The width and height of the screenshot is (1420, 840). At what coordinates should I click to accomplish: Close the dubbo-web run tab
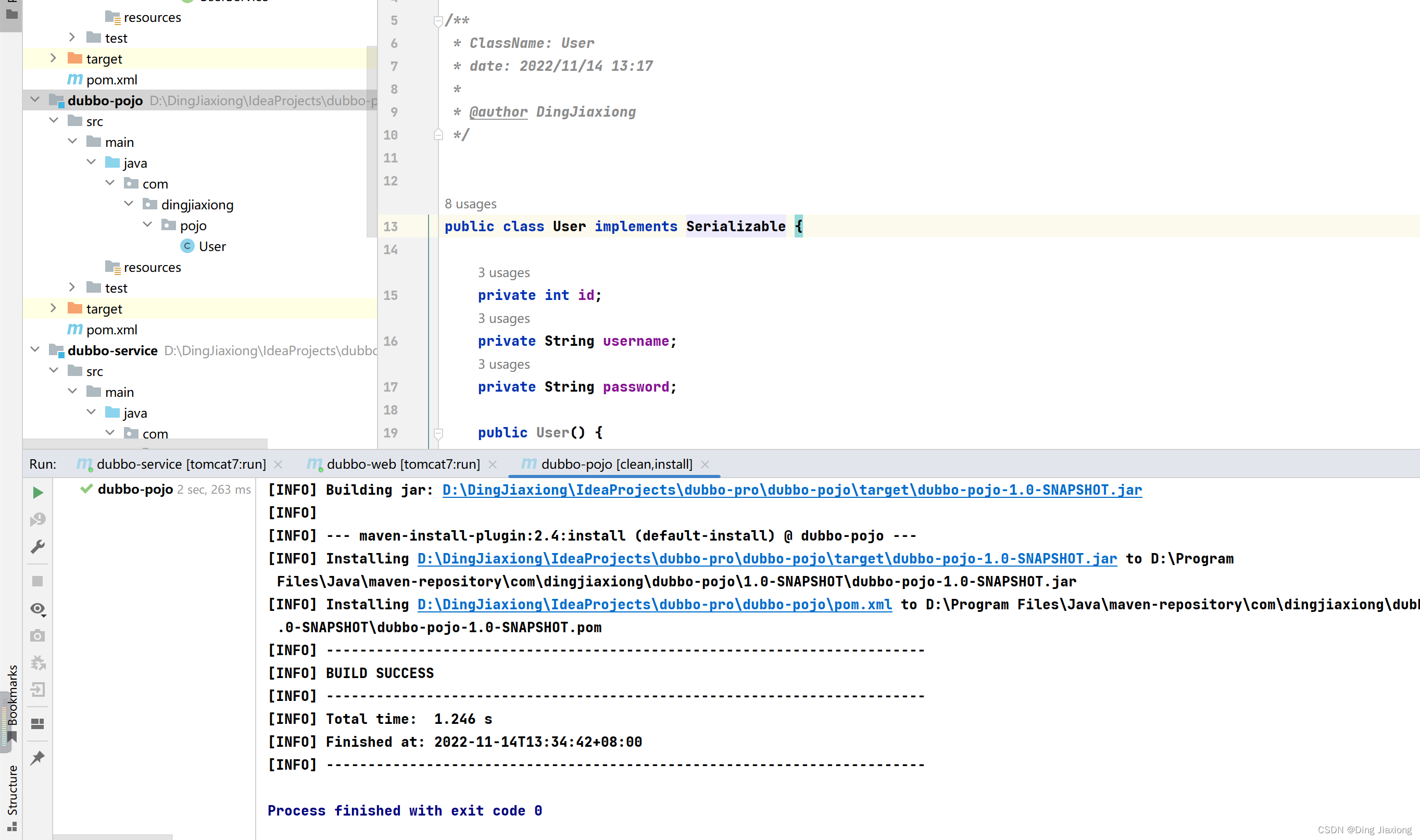click(x=493, y=465)
